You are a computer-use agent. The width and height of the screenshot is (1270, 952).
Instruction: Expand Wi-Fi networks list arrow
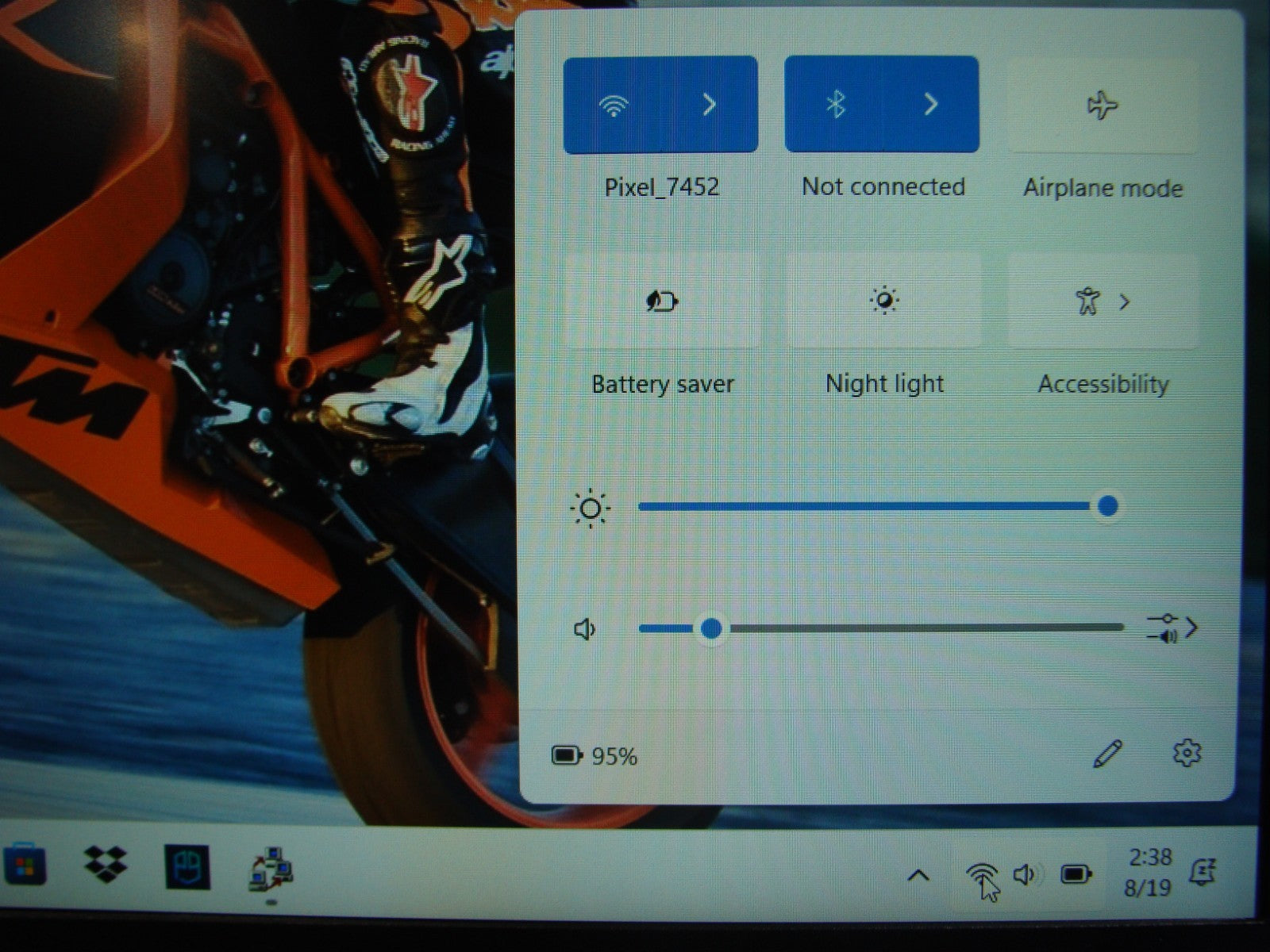tap(710, 105)
